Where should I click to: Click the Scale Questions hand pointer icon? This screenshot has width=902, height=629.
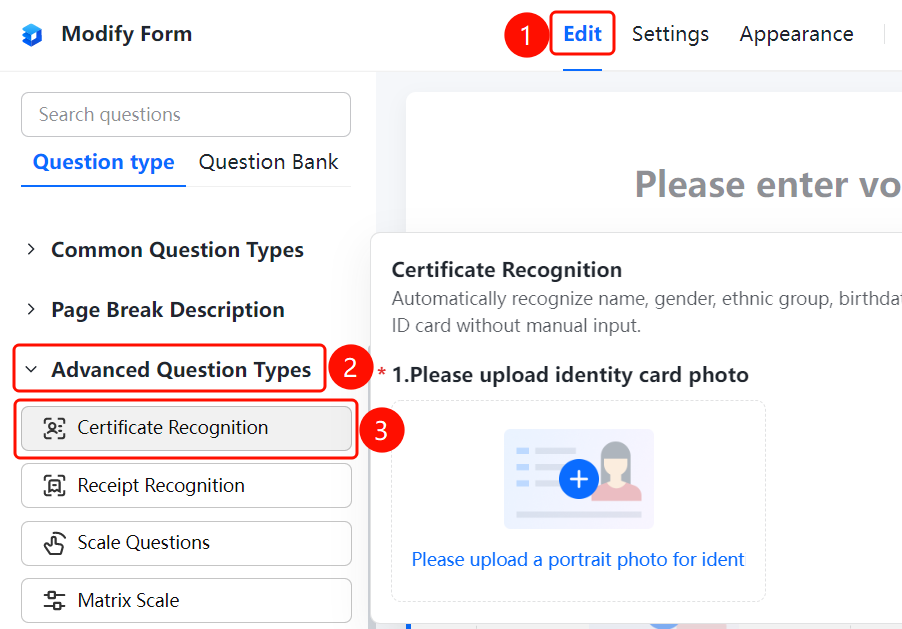[54, 543]
